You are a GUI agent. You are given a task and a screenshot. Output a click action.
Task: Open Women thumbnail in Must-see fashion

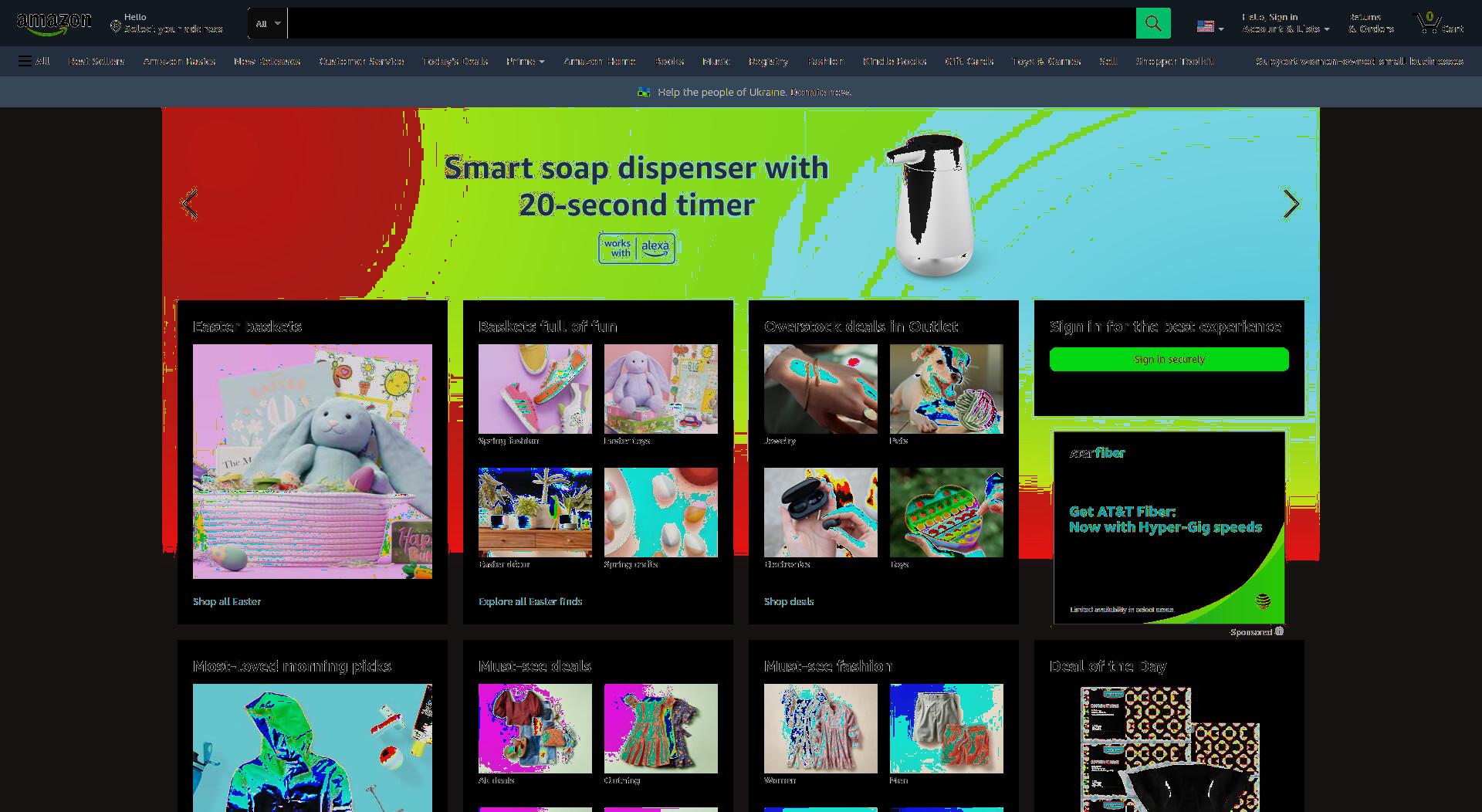[821, 729]
